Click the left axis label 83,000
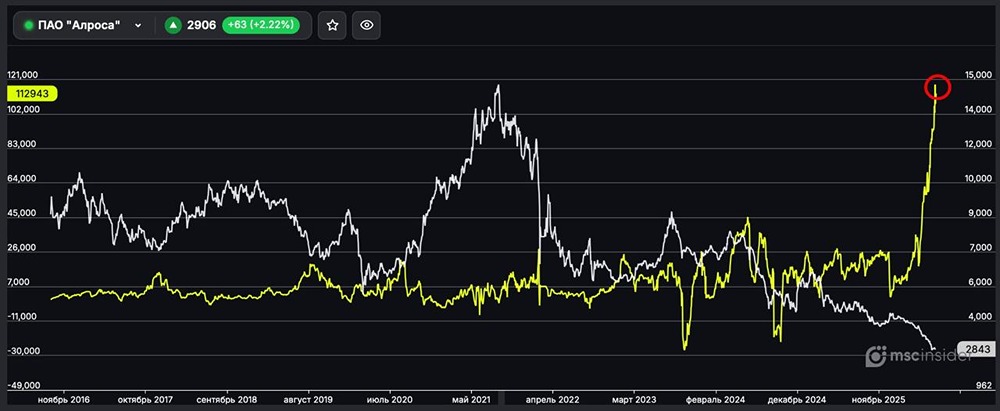Viewport: 1000px width, 411px height. click(x=23, y=144)
